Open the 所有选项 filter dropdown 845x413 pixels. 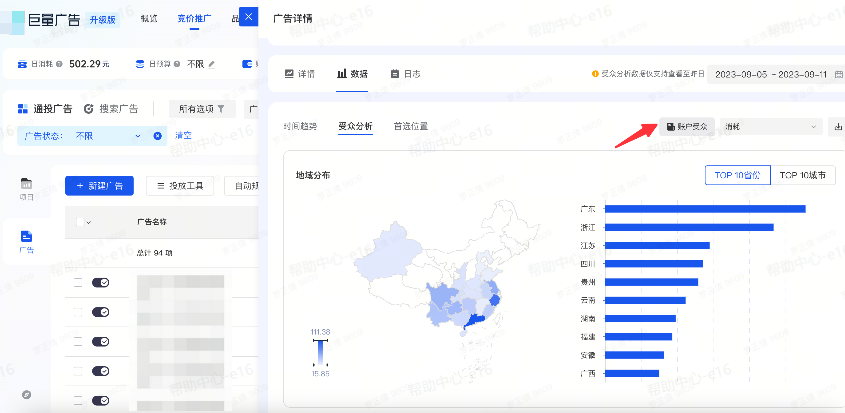pyautogui.click(x=202, y=109)
